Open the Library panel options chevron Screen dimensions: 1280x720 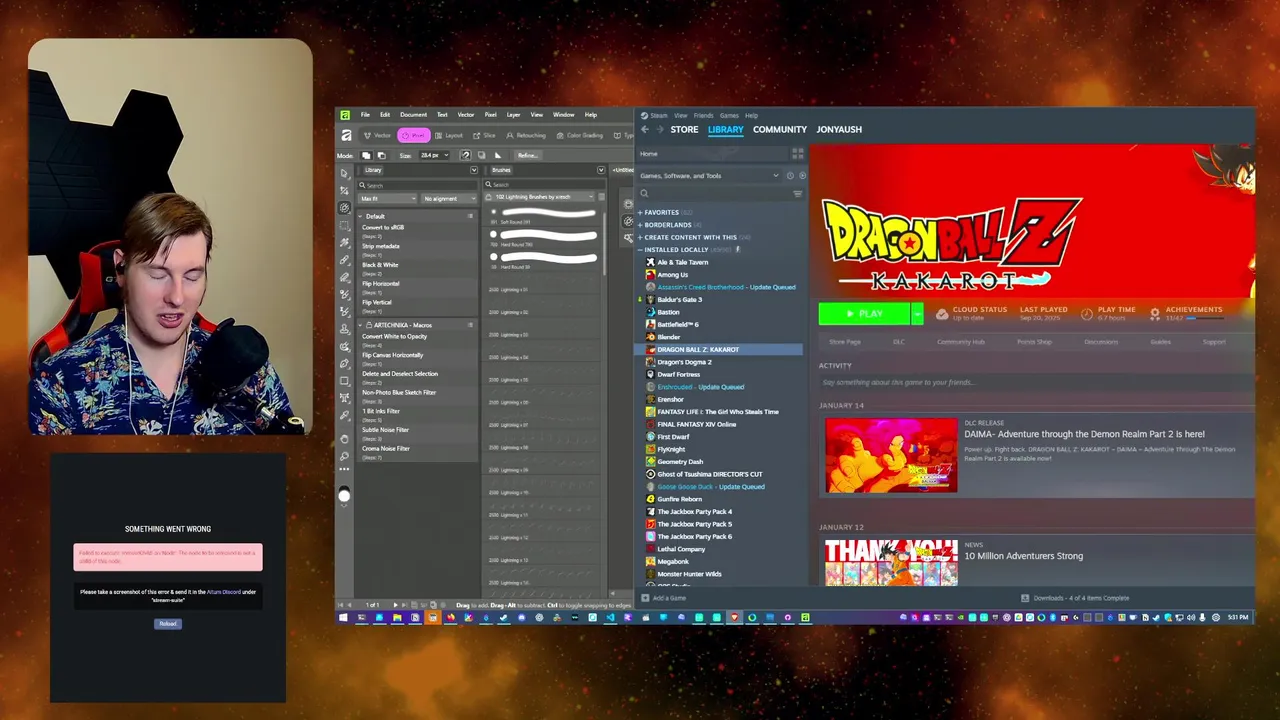(x=474, y=170)
